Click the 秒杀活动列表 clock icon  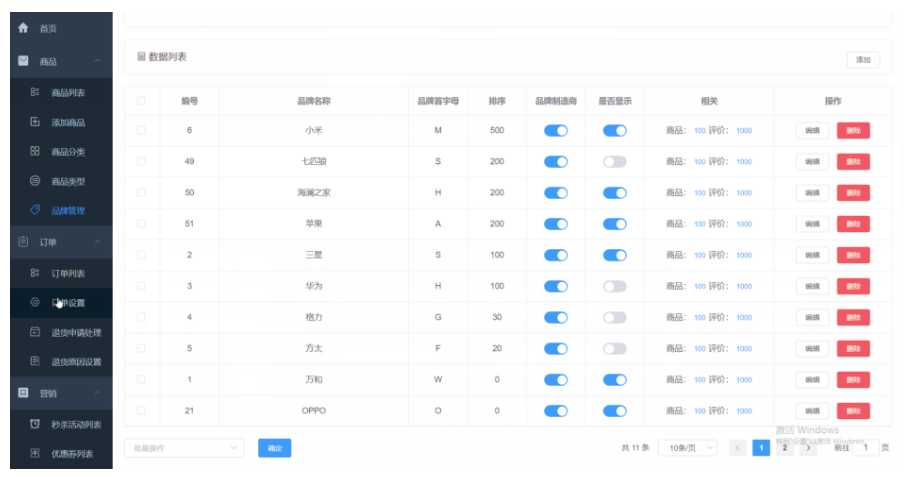pos(35,425)
